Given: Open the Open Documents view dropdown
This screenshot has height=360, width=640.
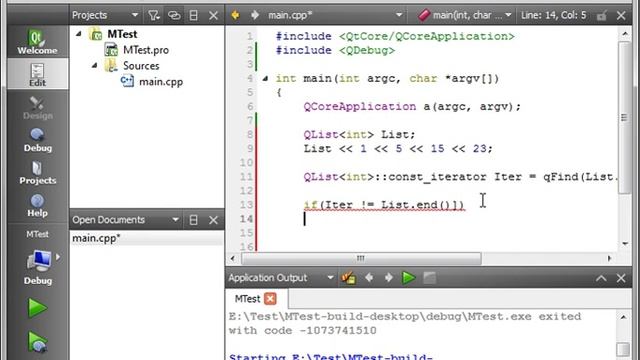Looking at the screenshot, I should (x=125, y=220).
